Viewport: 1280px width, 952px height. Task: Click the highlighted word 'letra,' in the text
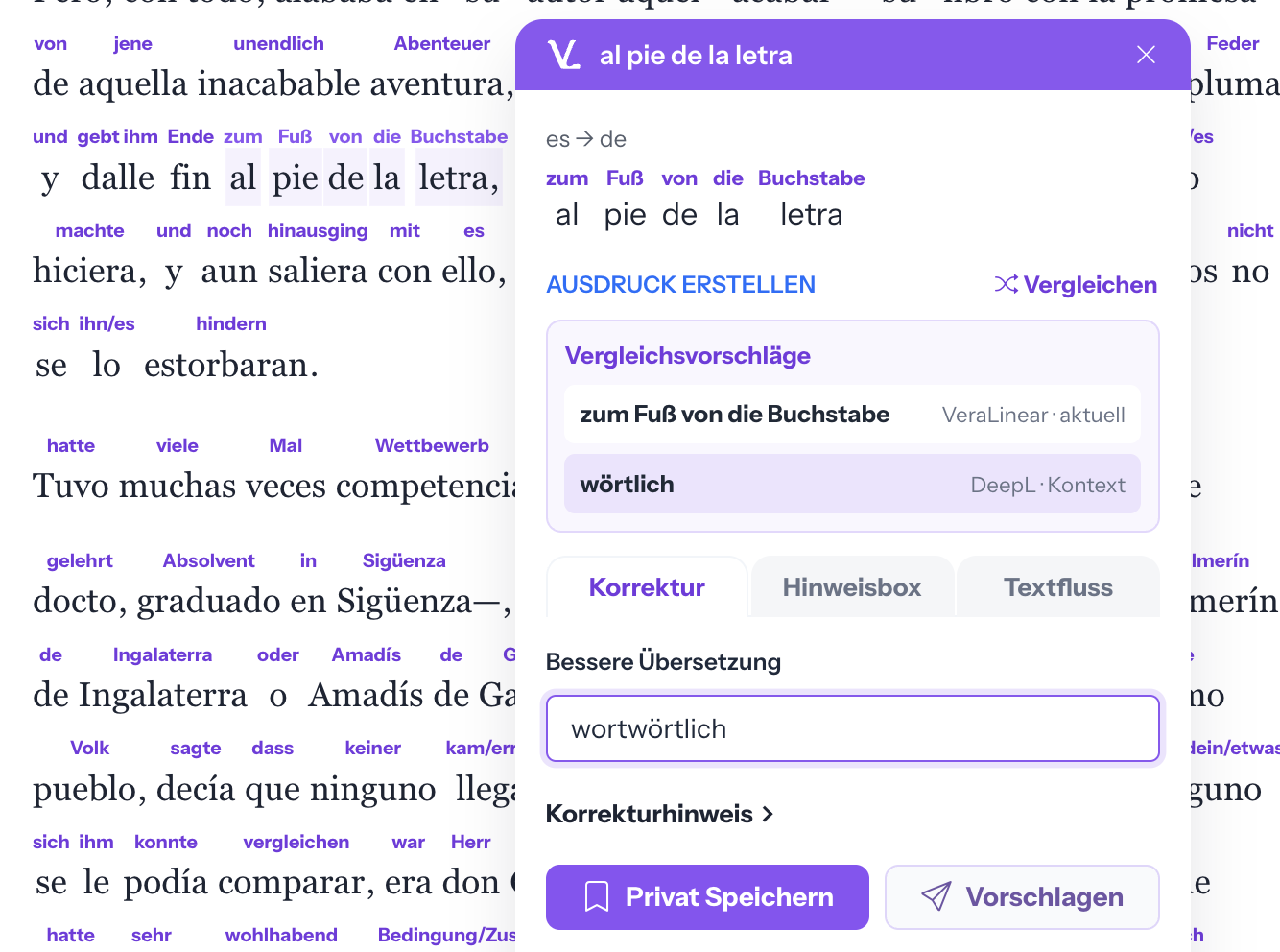point(459,178)
